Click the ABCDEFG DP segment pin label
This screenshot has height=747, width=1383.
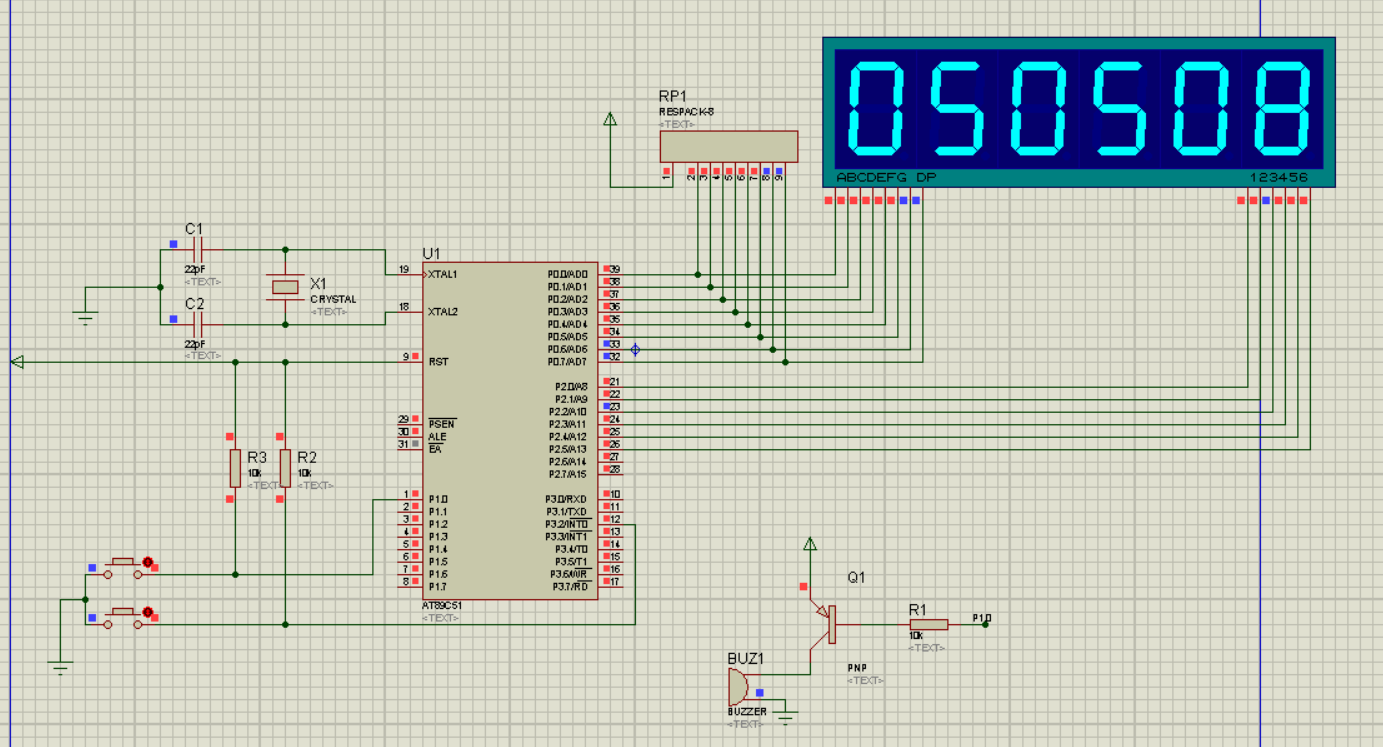tap(886, 178)
